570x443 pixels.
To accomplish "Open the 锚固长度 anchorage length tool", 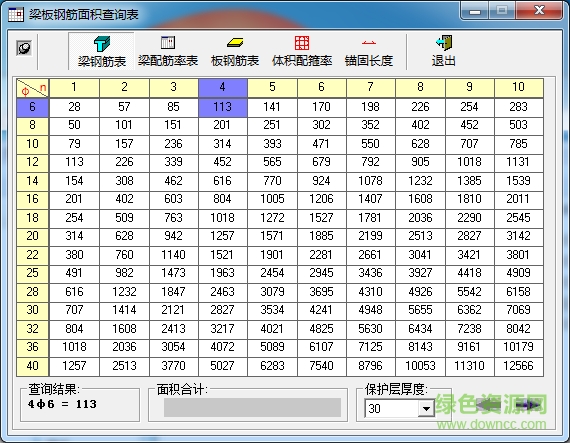I will [369, 51].
